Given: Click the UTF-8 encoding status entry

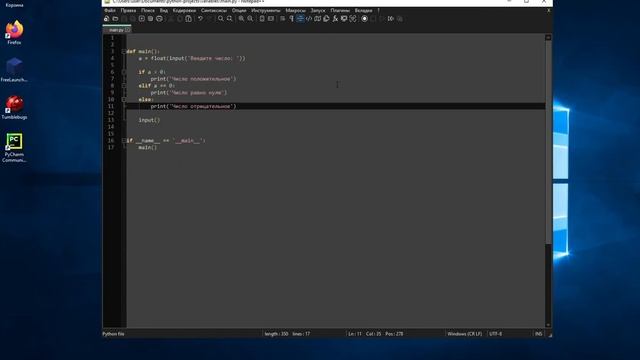Looking at the screenshot, I should tap(496, 334).
